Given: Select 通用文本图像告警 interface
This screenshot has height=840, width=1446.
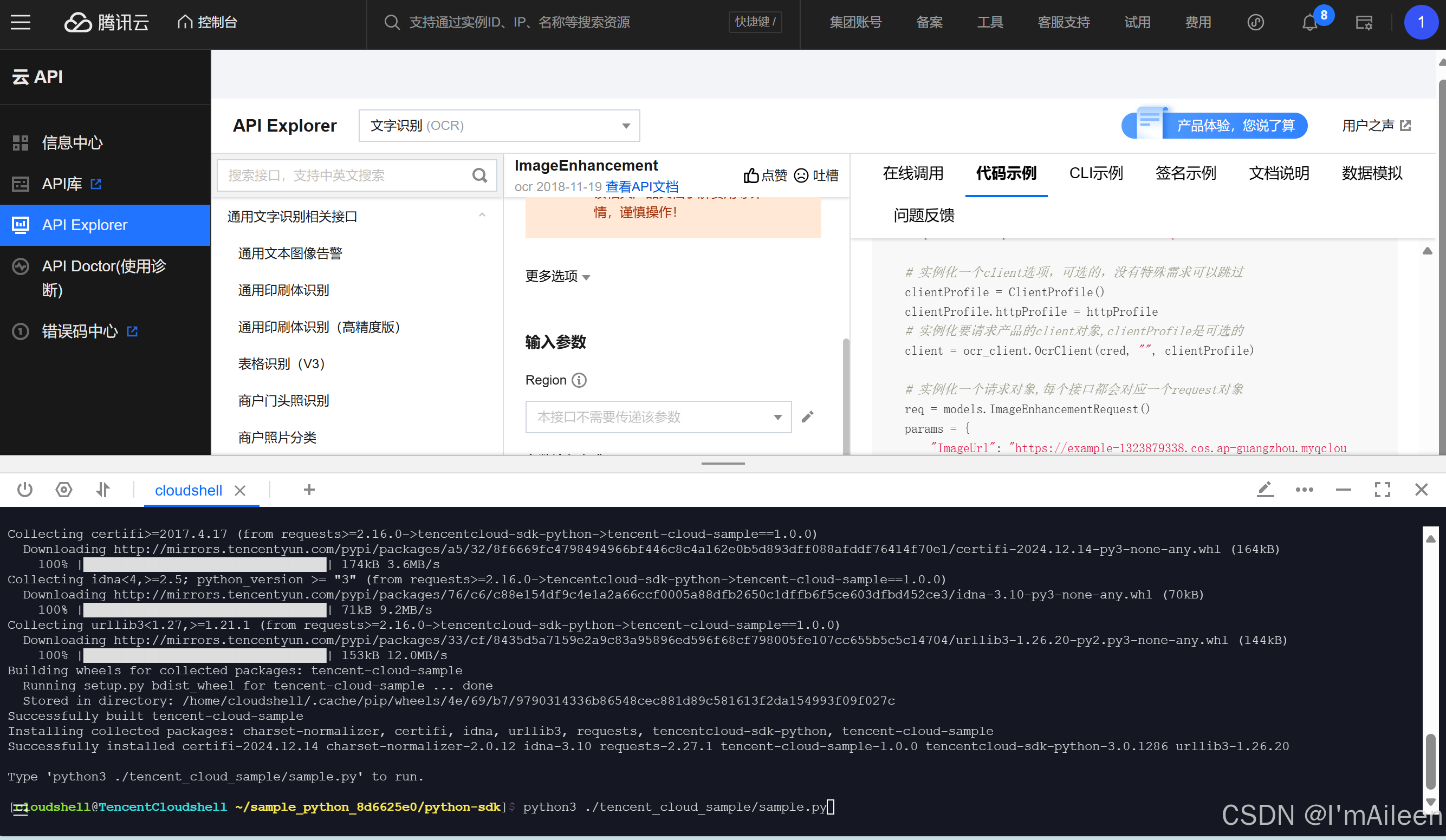Looking at the screenshot, I should (290, 253).
